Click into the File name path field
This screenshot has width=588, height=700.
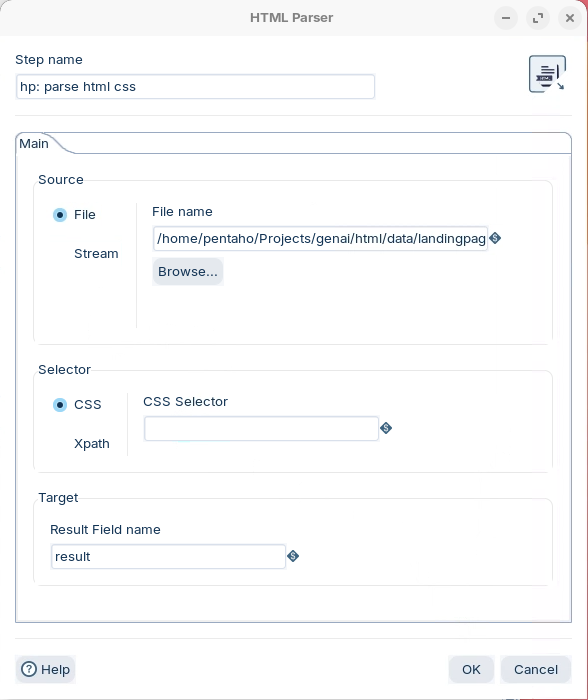point(320,238)
